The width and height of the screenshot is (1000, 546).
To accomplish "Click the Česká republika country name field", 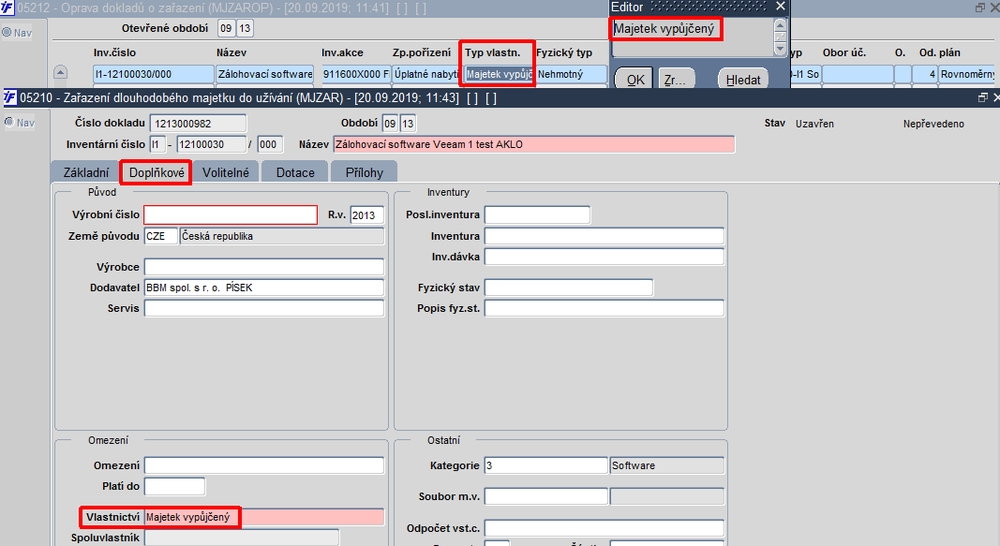I will (282, 236).
